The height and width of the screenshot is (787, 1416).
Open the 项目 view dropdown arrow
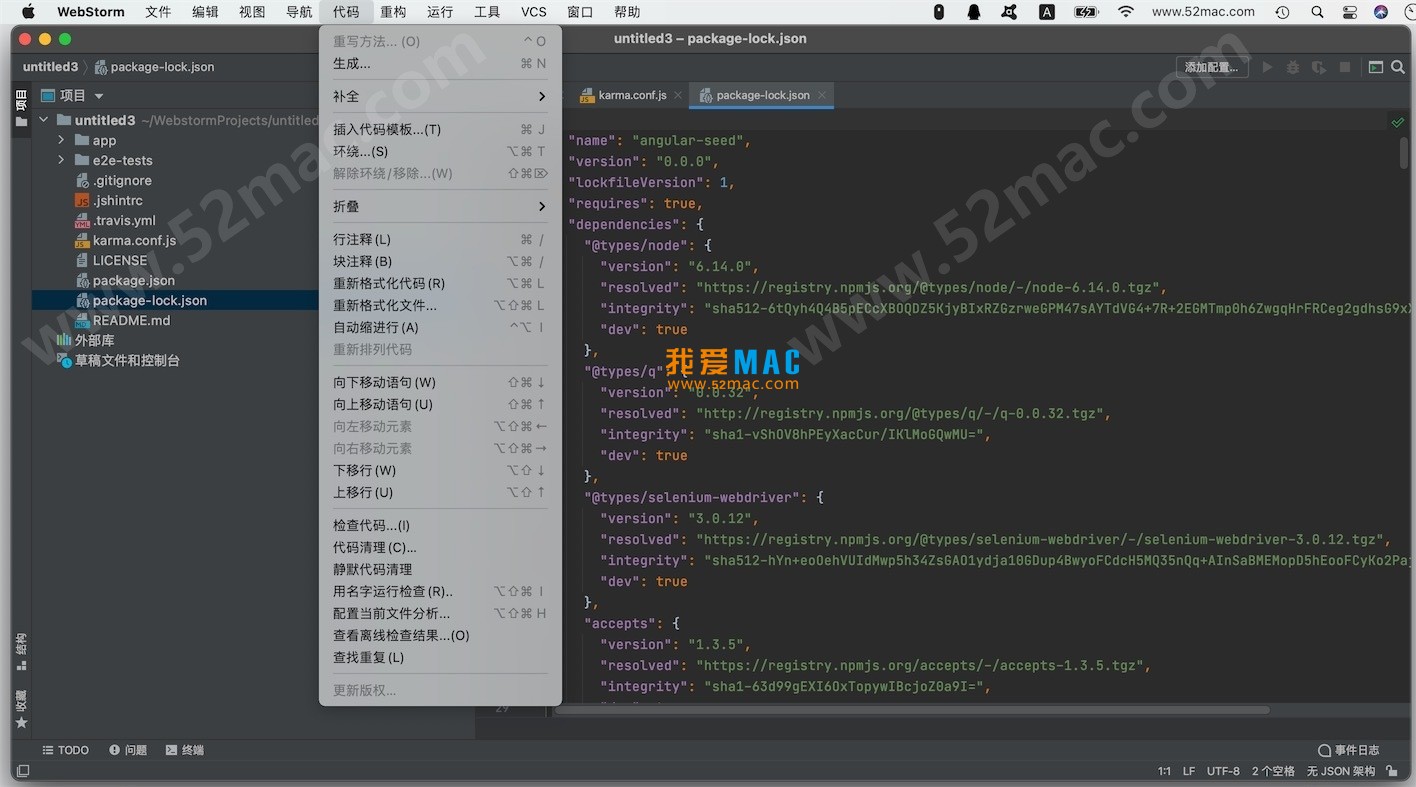coord(98,96)
